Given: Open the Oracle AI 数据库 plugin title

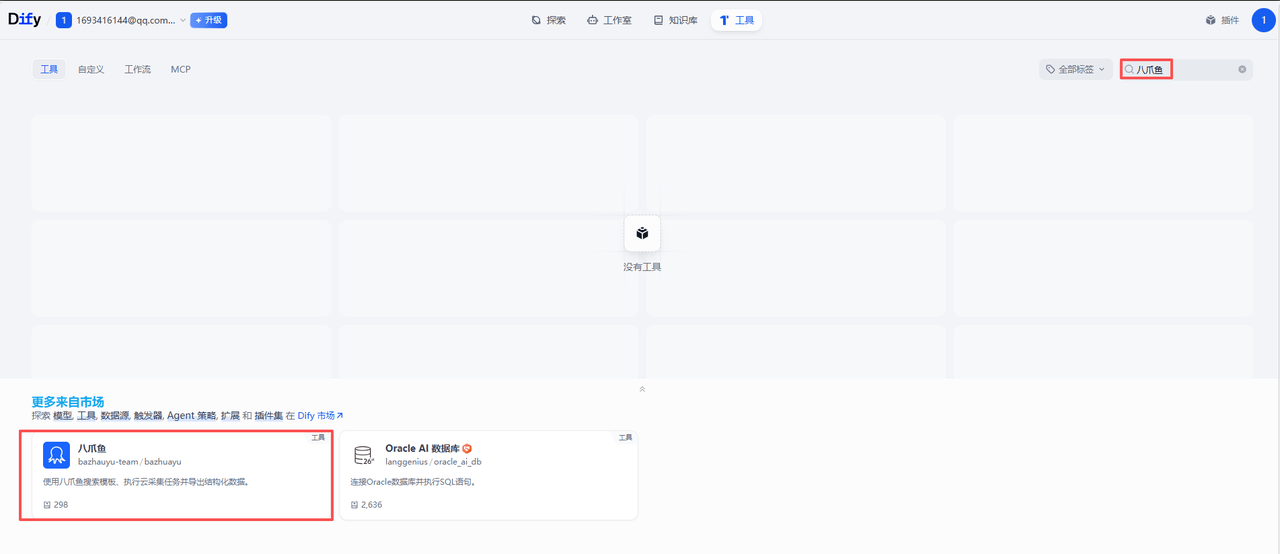Looking at the screenshot, I should coord(422,449).
